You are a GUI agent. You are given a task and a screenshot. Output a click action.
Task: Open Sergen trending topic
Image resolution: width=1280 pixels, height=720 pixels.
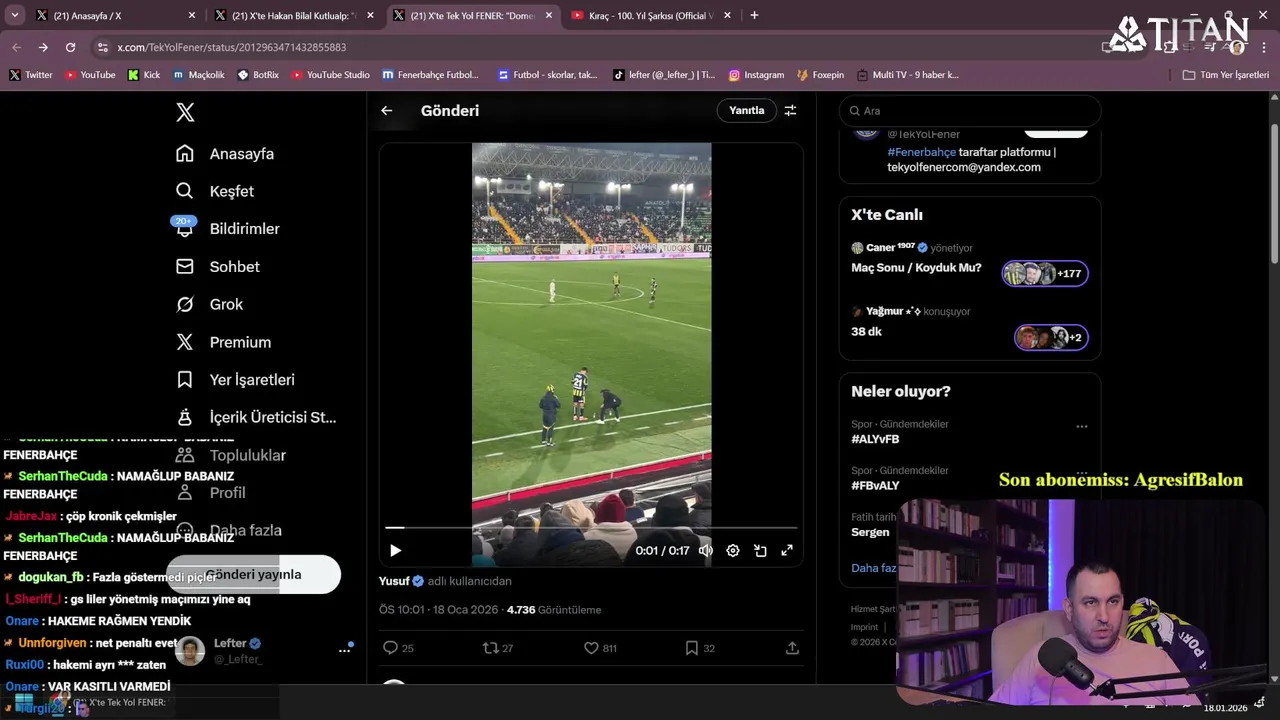pyautogui.click(x=870, y=532)
